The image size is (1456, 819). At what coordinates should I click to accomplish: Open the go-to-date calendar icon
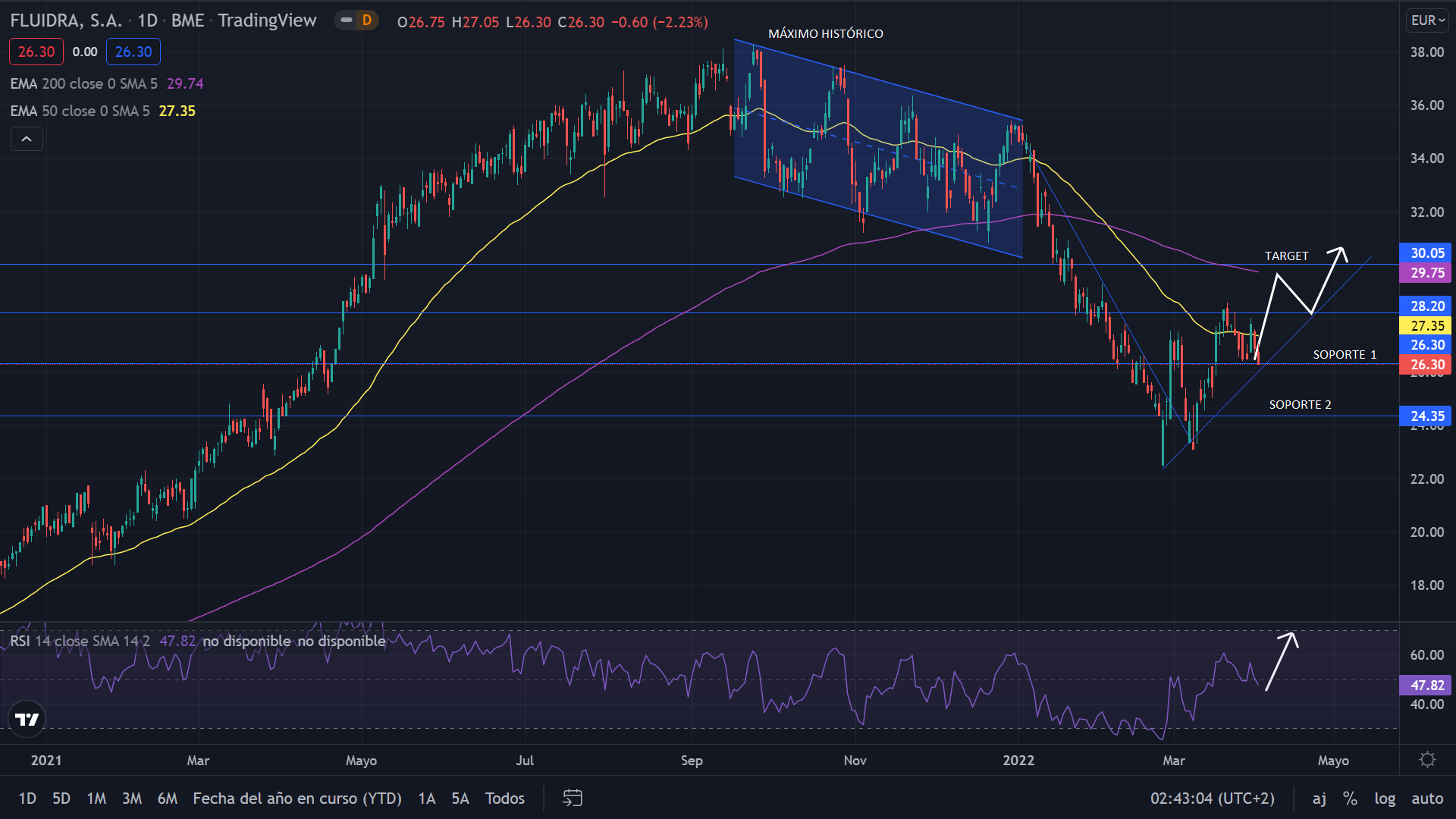point(573,798)
